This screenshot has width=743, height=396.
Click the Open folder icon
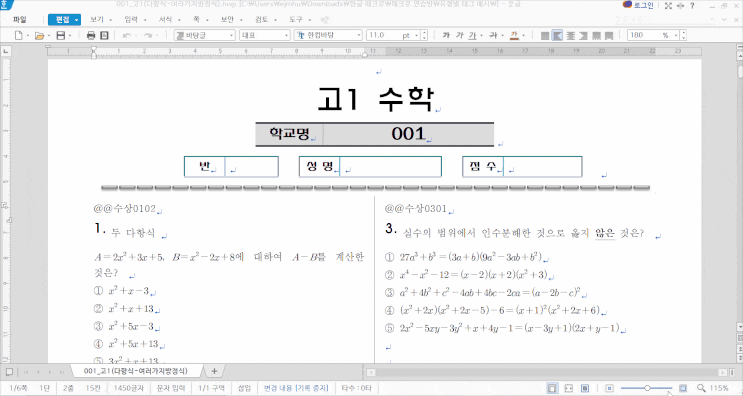(39, 36)
